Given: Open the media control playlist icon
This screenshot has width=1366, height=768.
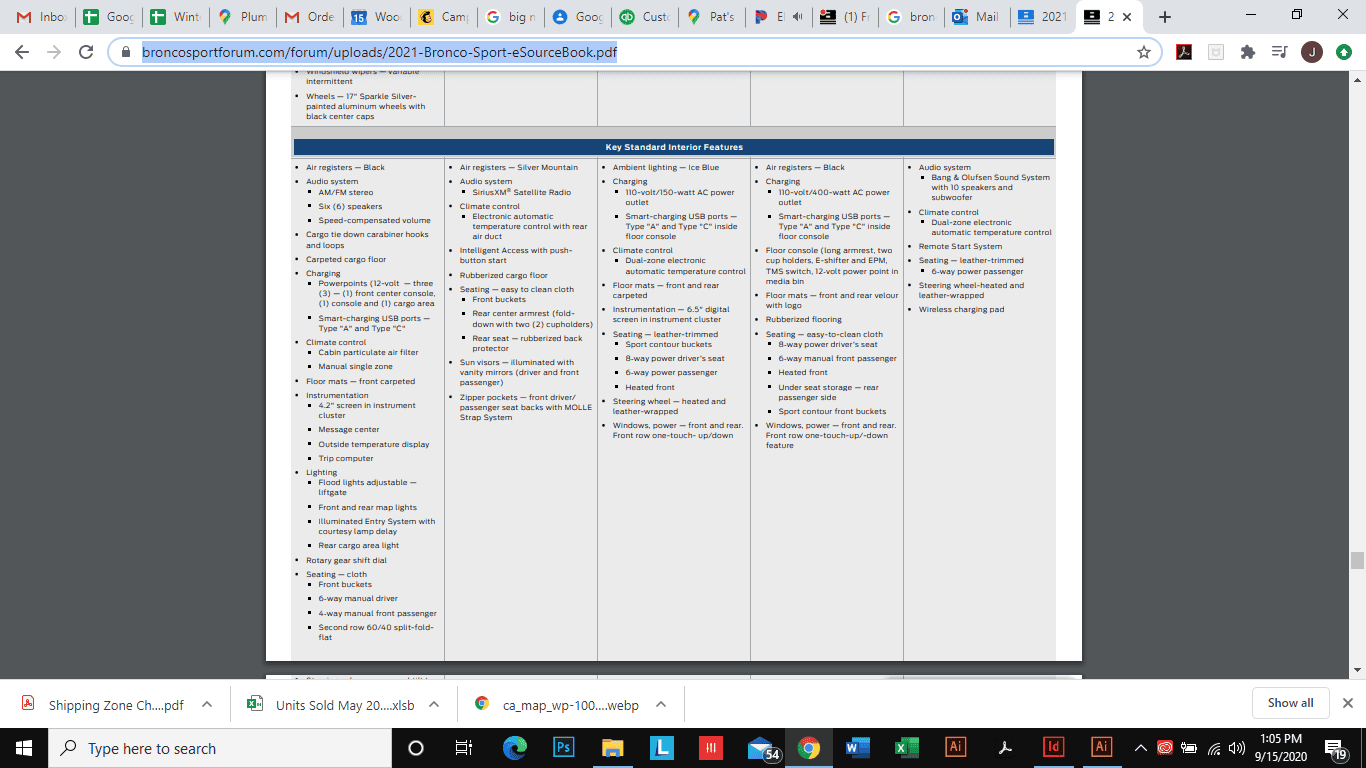Looking at the screenshot, I should pos(1279,52).
